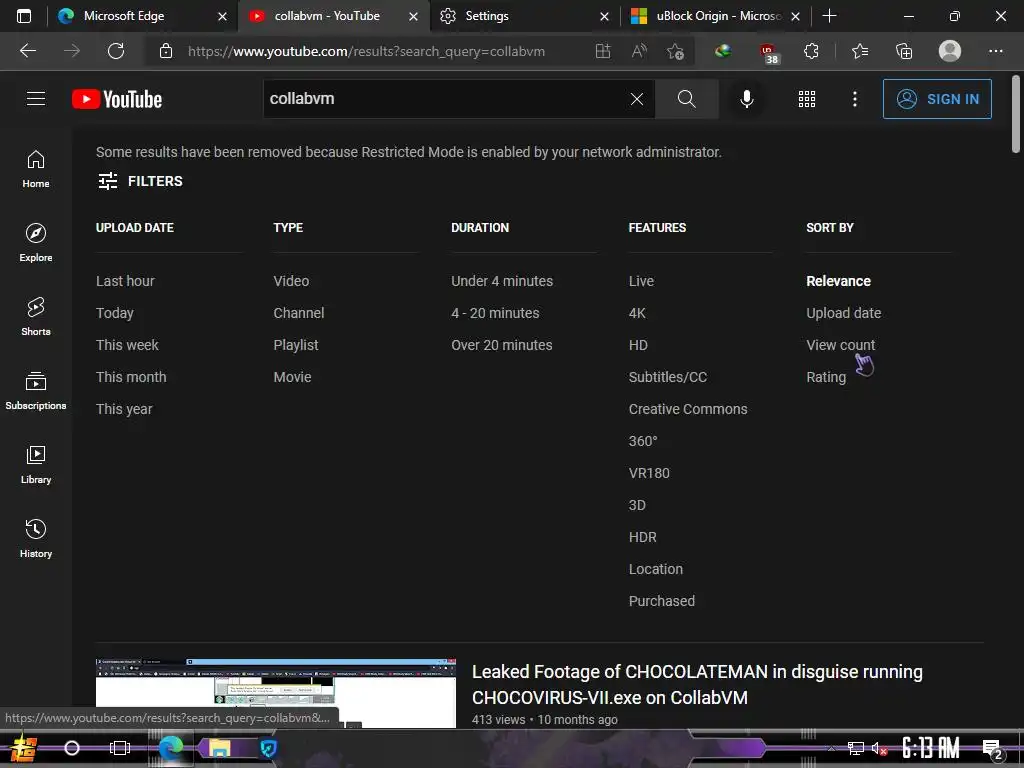Open the Leaked Footage of CHOCOLATEMAN video title
Image resolution: width=1024 pixels, height=768 pixels.
click(697, 684)
